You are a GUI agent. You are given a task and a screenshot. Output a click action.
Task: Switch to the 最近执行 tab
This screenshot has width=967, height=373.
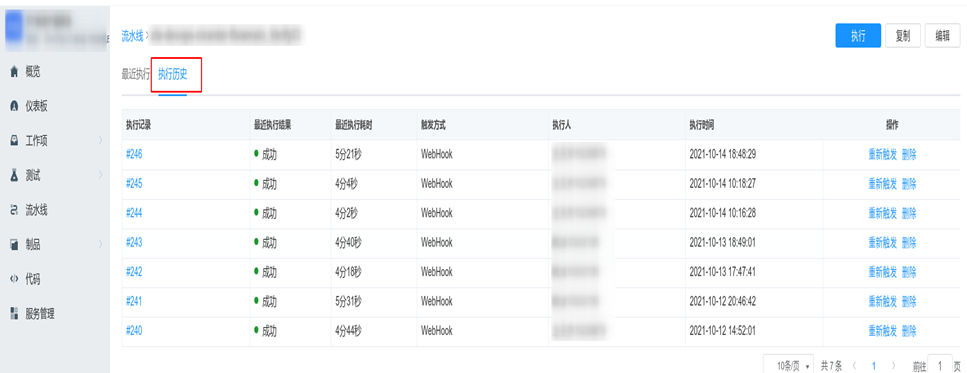coord(136,75)
